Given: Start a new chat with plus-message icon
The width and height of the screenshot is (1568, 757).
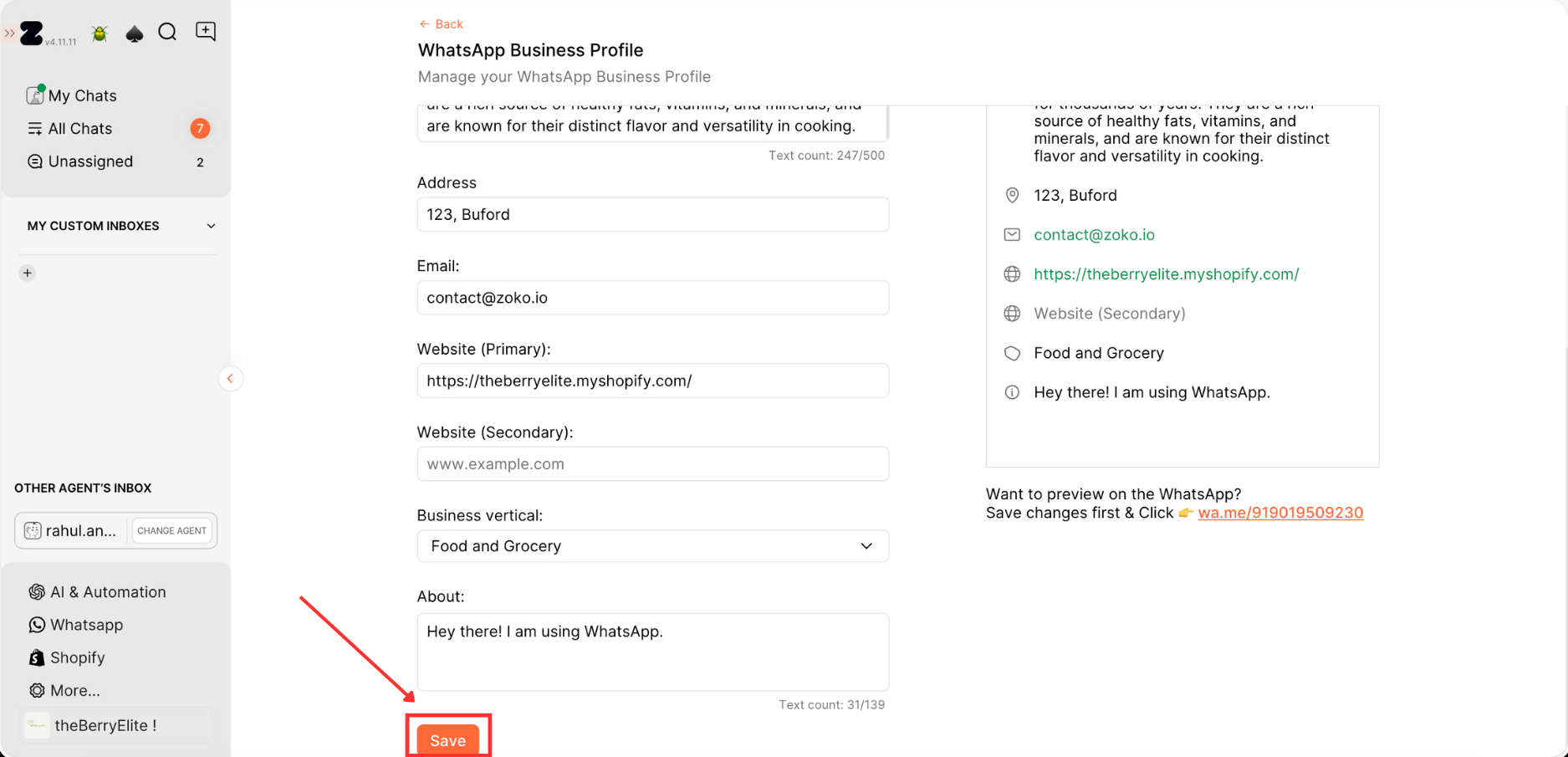Looking at the screenshot, I should pyautogui.click(x=206, y=32).
